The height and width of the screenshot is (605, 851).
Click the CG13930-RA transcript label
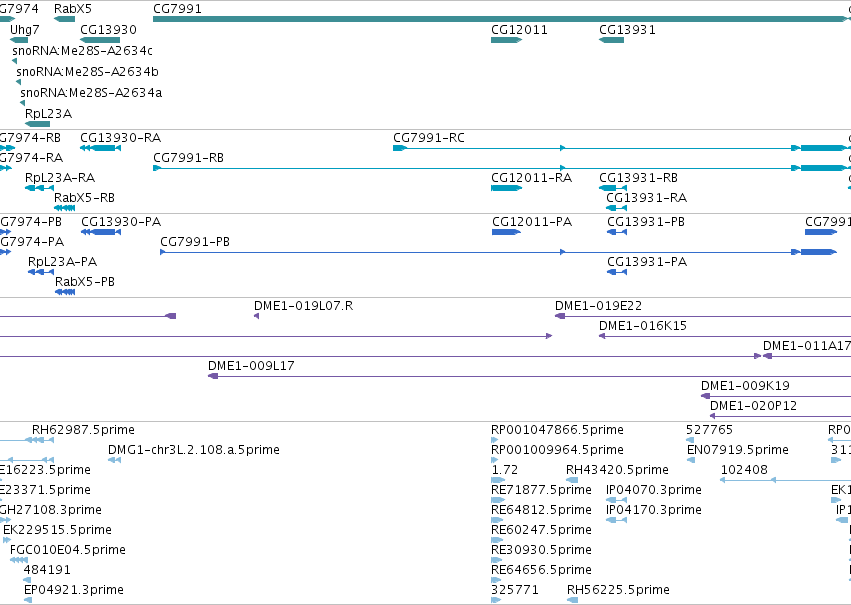(x=120, y=138)
